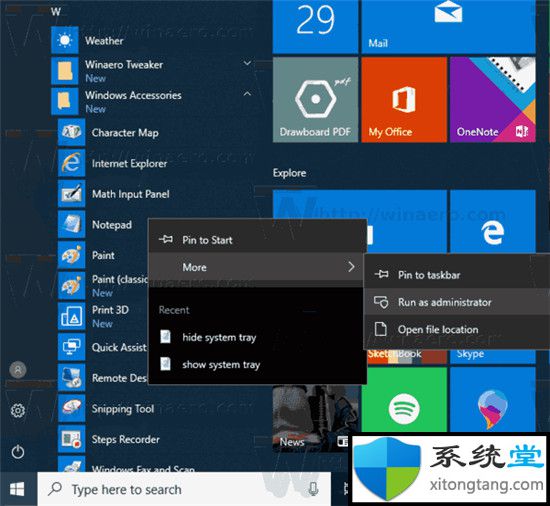This screenshot has width=550, height=506.
Task: Choose Run as administrator
Action: coord(457,302)
